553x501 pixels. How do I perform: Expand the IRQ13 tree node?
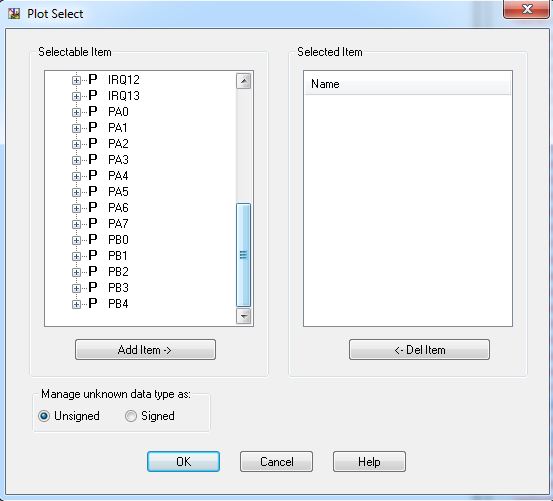(76, 96)
